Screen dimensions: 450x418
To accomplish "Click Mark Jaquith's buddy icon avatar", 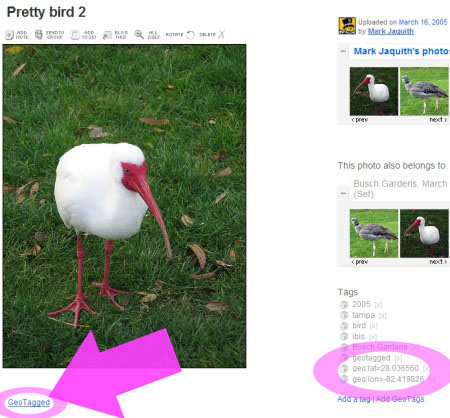I will (347, 26).
